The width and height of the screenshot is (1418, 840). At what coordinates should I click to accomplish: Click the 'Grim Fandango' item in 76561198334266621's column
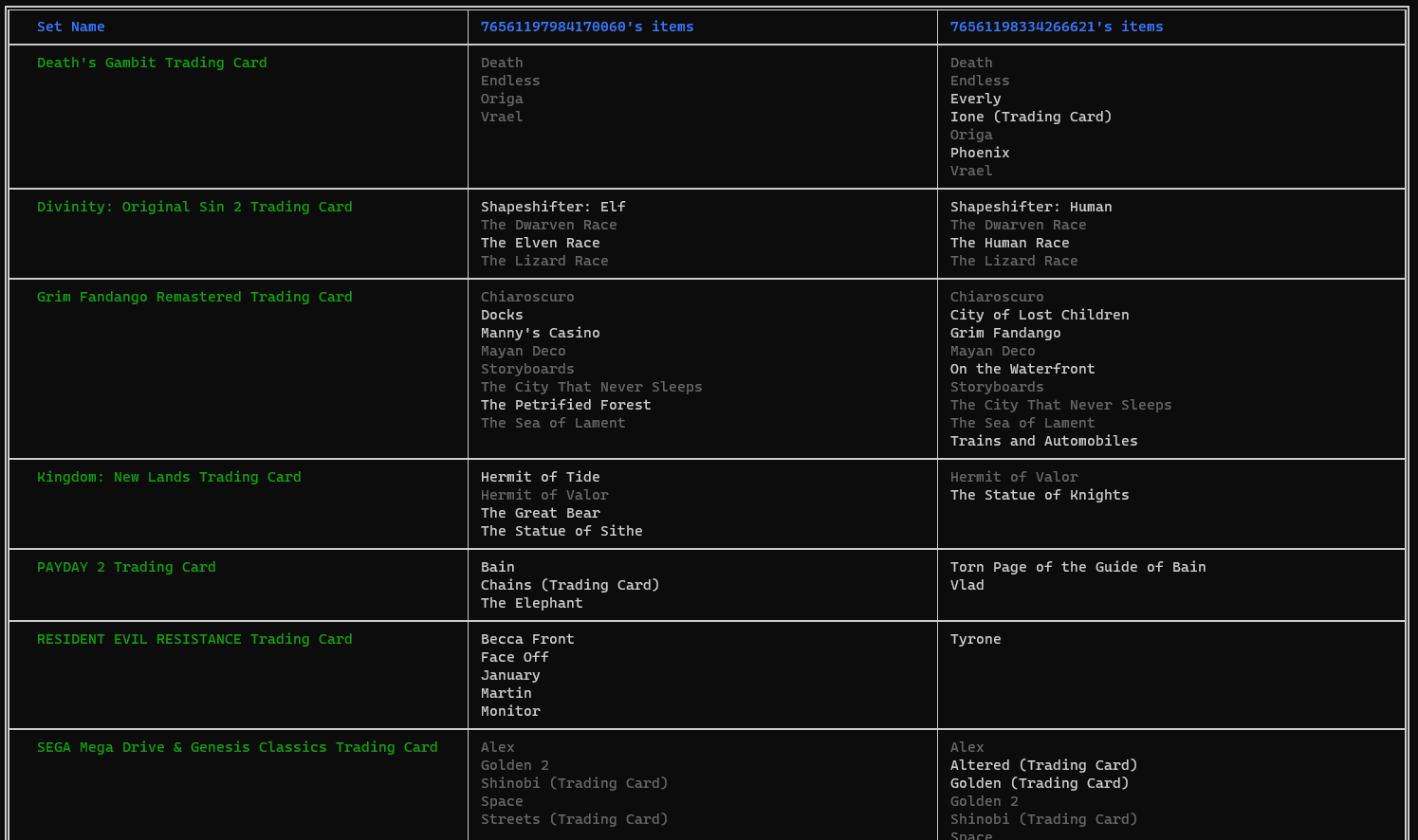1005,333
